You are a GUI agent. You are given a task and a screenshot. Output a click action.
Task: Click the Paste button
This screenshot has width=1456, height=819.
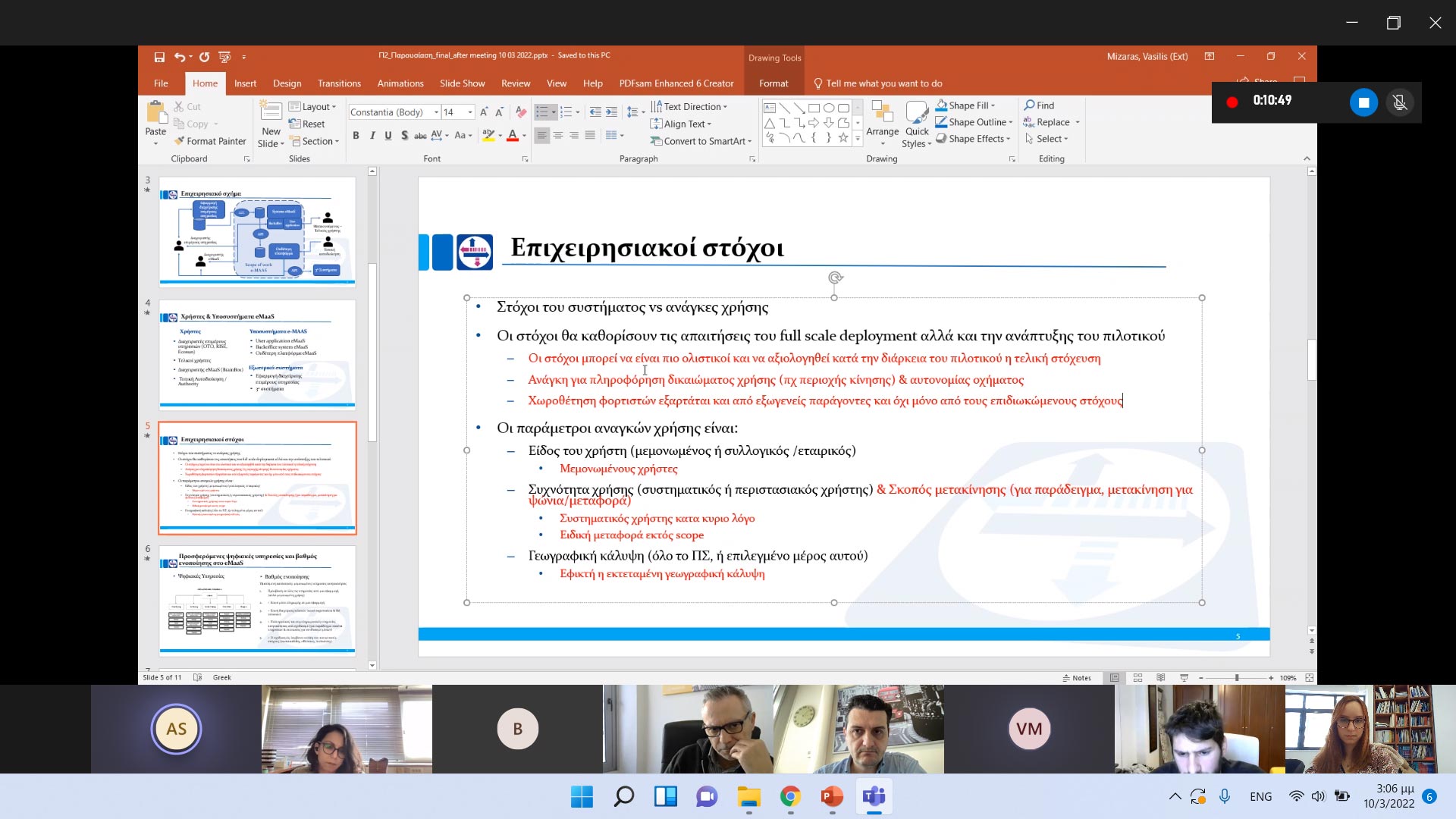[155, 121]
